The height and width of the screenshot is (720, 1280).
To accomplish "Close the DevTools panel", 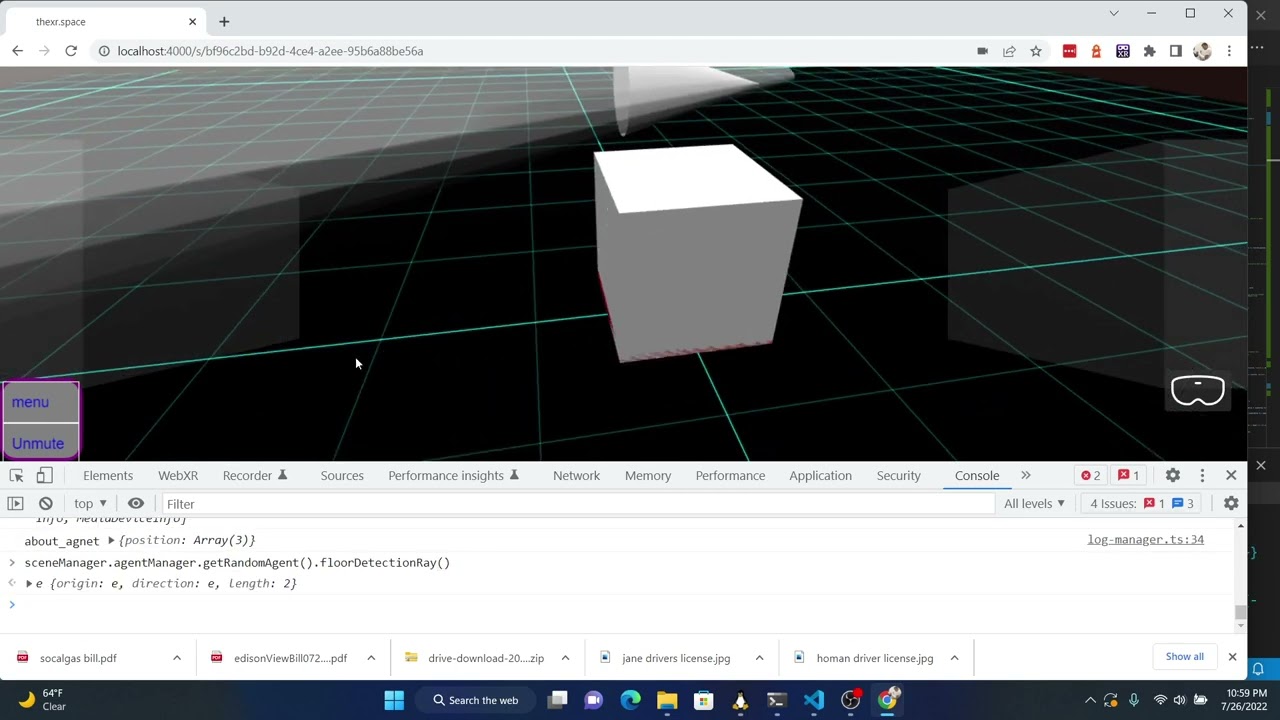I will click(1231, 475).
